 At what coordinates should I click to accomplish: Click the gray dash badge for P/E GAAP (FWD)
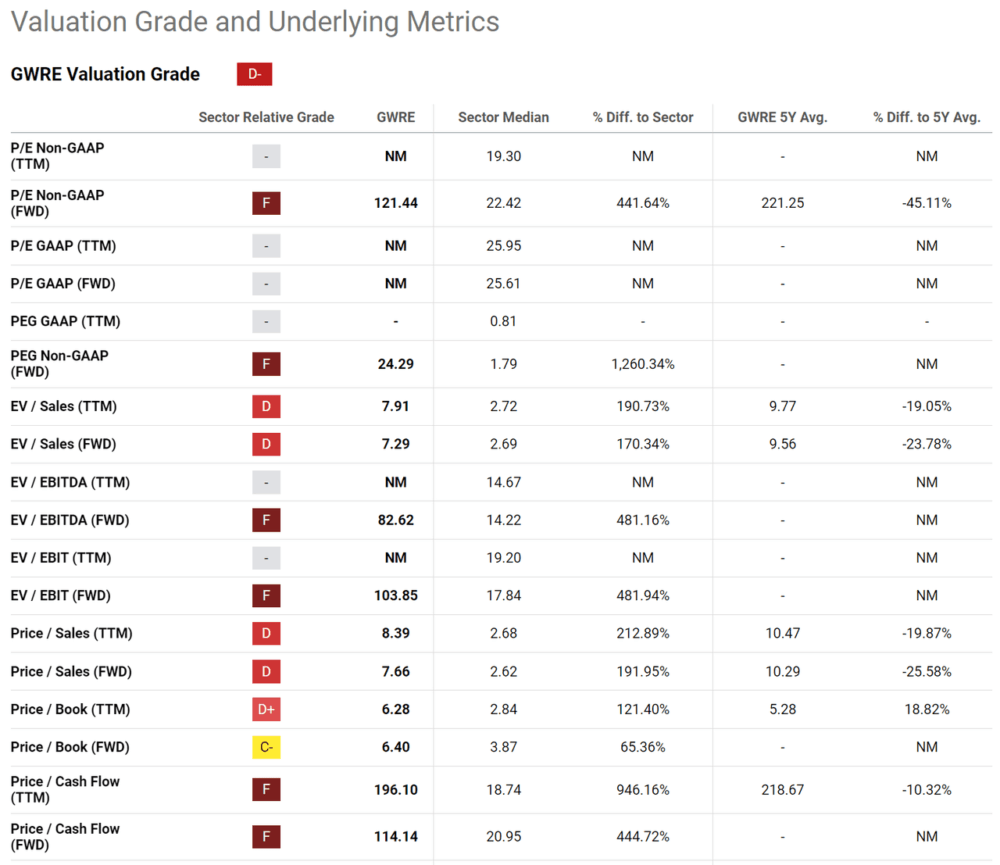pyautogui.click(x=266, y=284)
